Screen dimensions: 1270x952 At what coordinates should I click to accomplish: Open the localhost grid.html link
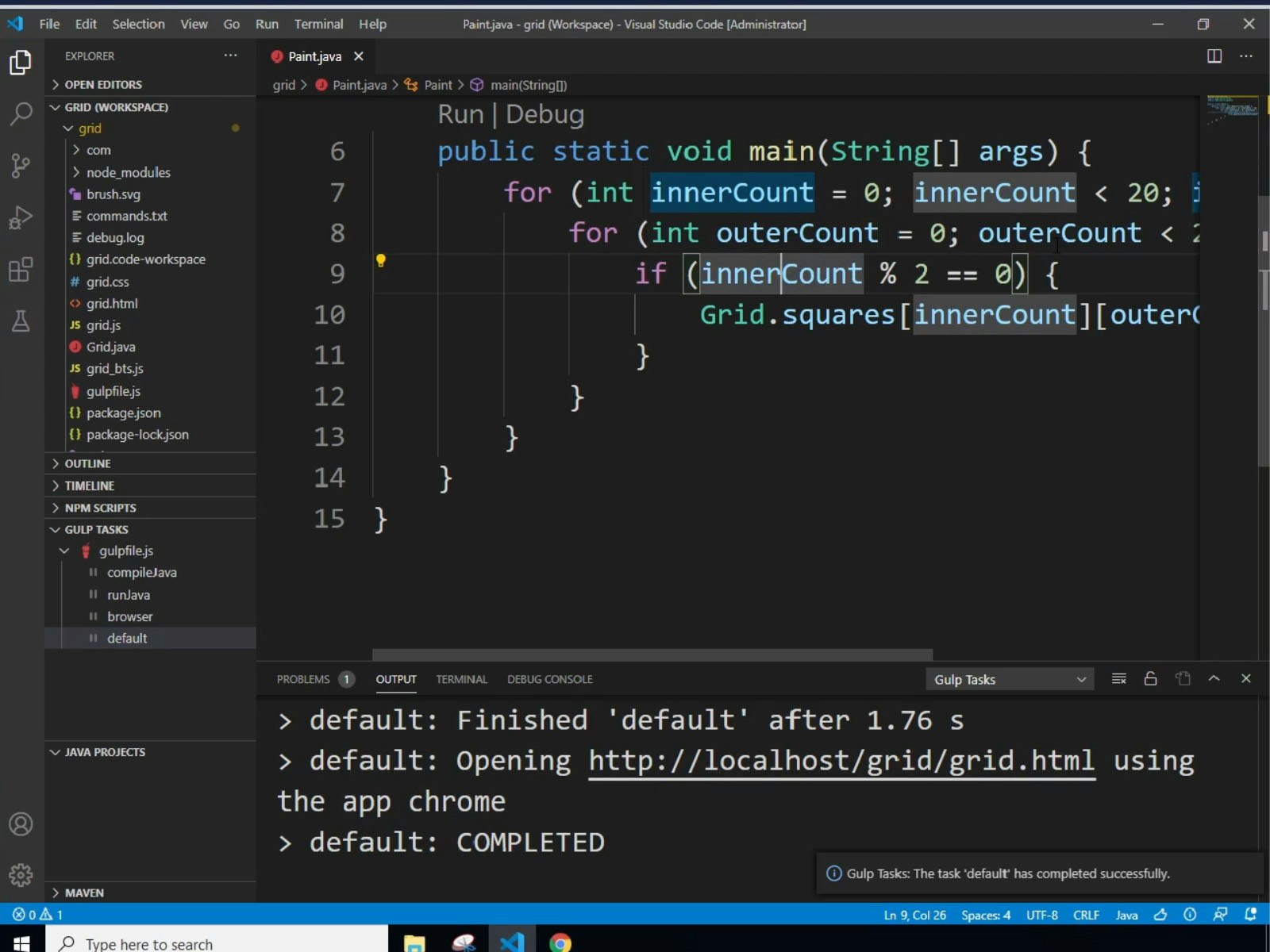841,760
